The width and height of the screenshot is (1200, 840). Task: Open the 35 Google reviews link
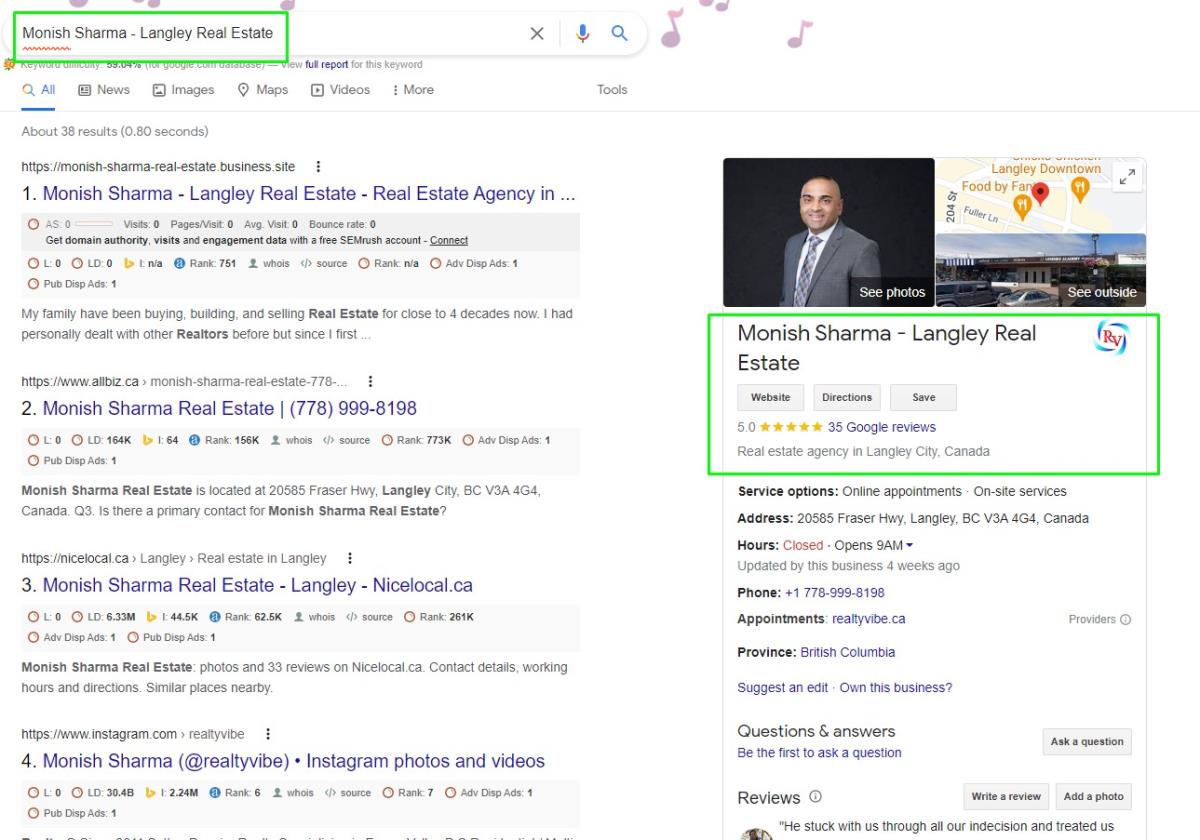[x=882, y=427]
